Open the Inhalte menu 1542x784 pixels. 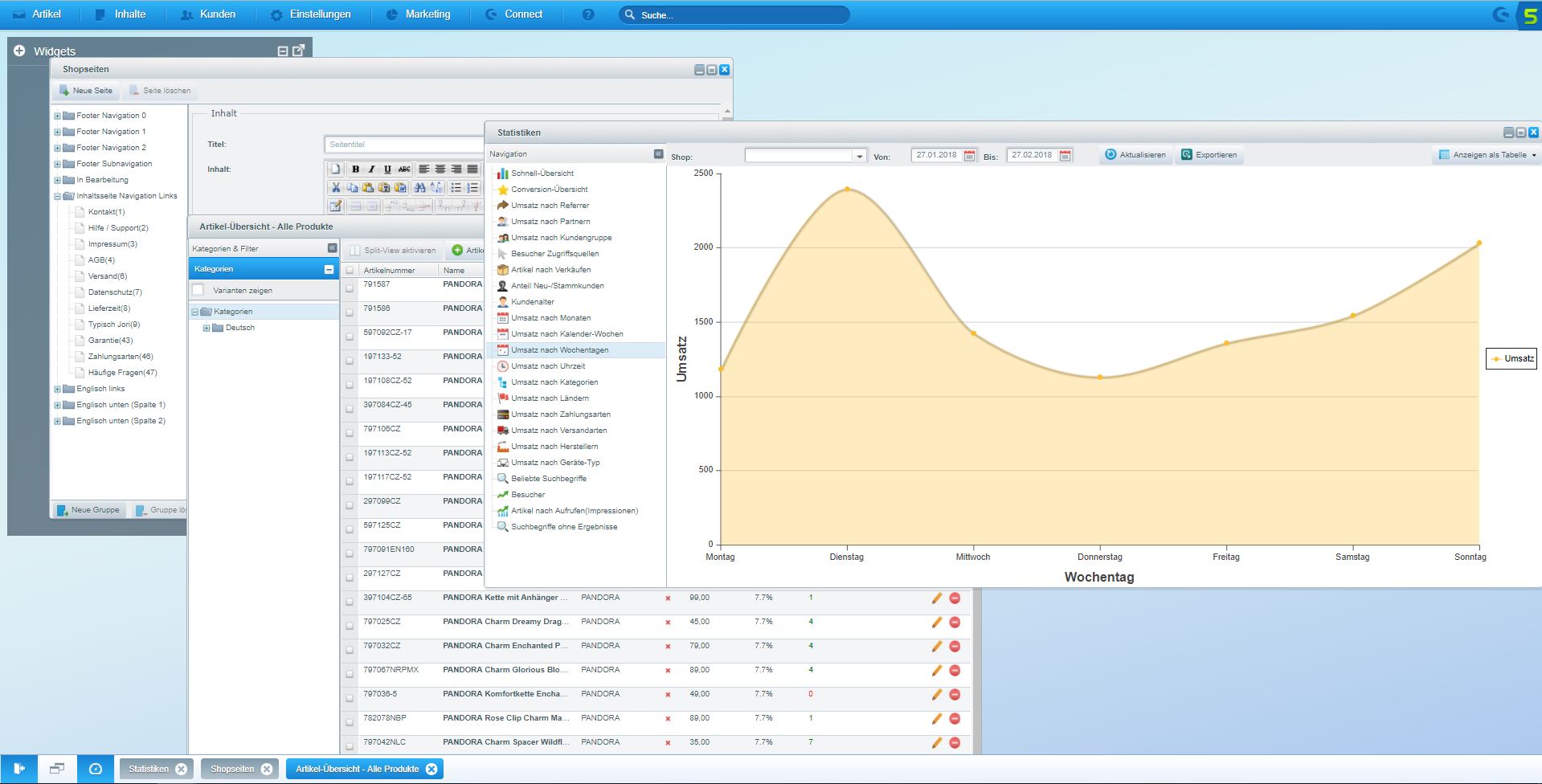pyautogui.click(x=121, y=14)
